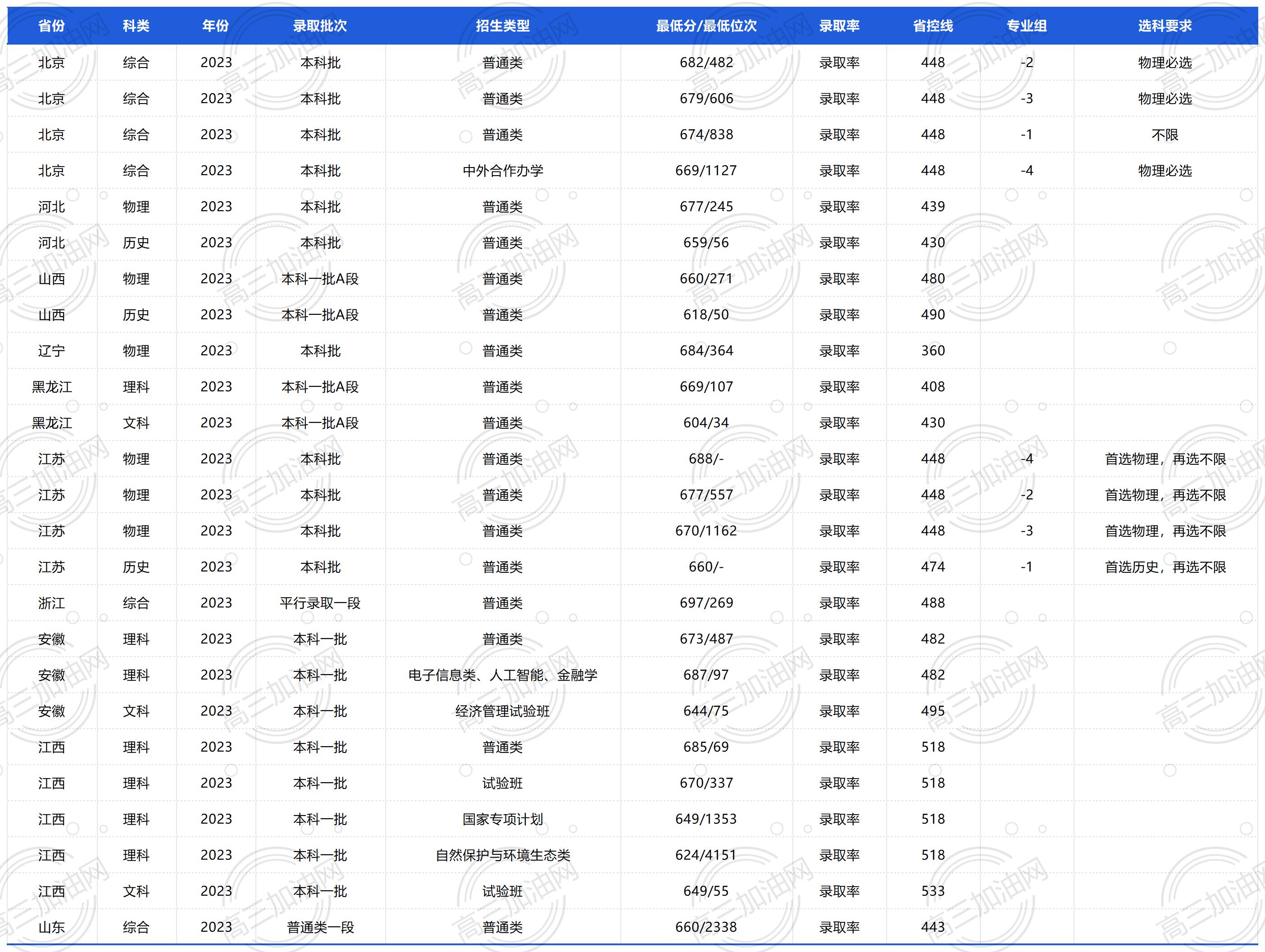The image size is (1265, 952).
Task: Open 录取率 link in 618/50 row
Action: coord(840,314)
